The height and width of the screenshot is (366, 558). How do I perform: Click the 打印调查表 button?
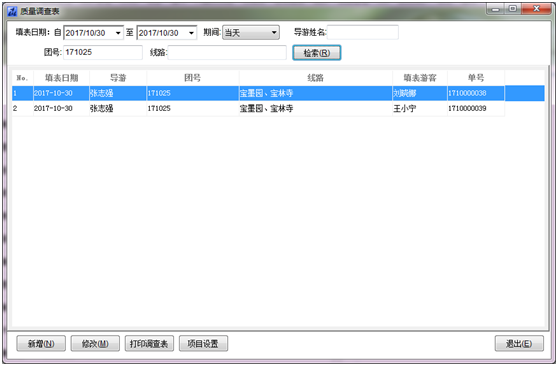click(x=149, y=344)
